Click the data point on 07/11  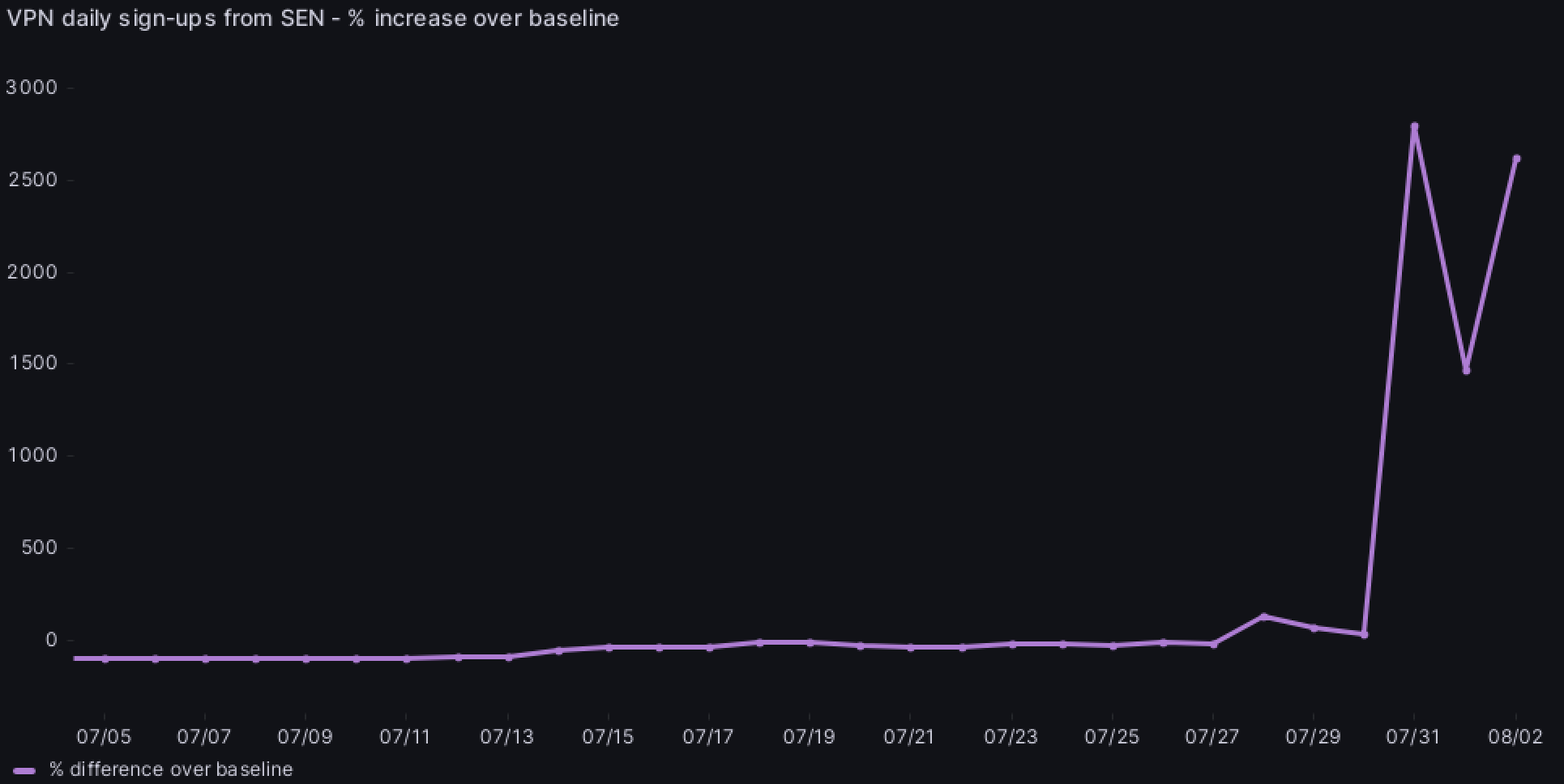tap(406, 658)
